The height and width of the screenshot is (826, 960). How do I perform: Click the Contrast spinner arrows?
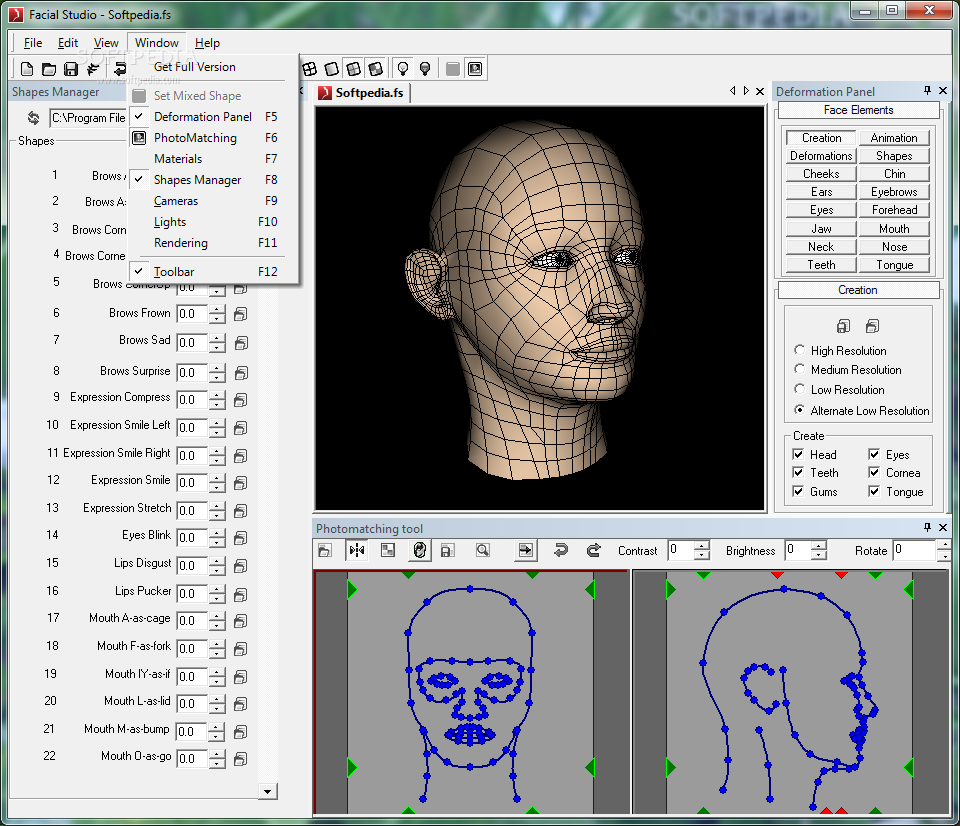(x=702, y=550)
